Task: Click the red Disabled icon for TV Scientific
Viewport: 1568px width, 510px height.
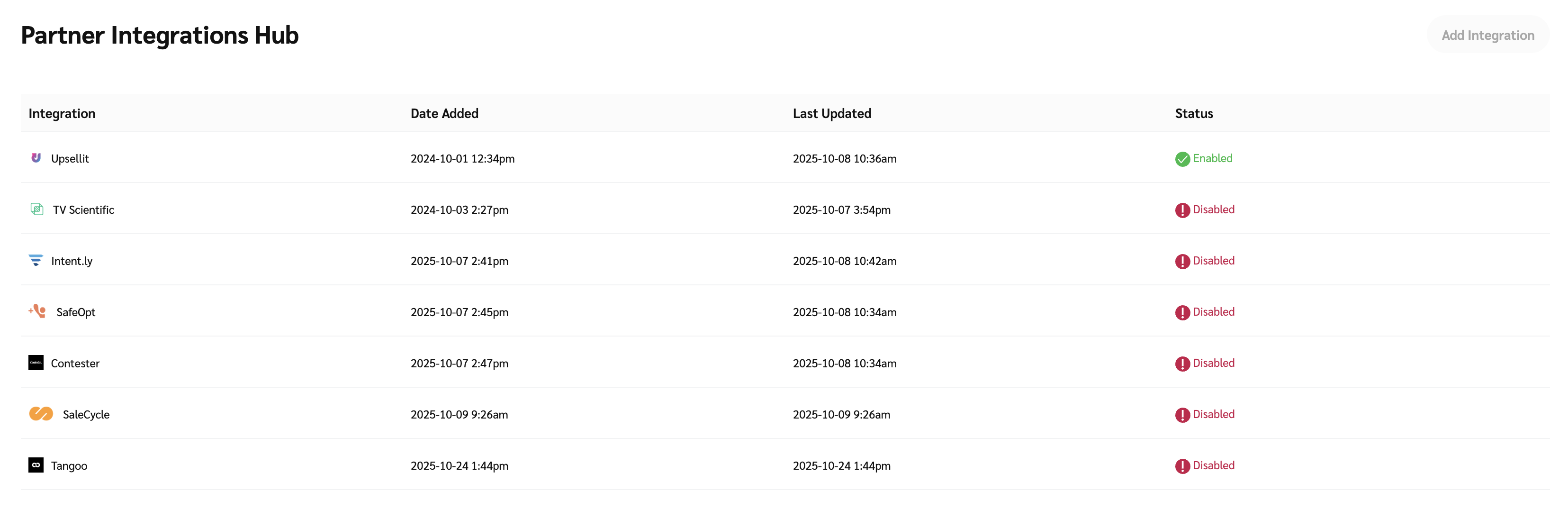Action: pos(1182,210)
